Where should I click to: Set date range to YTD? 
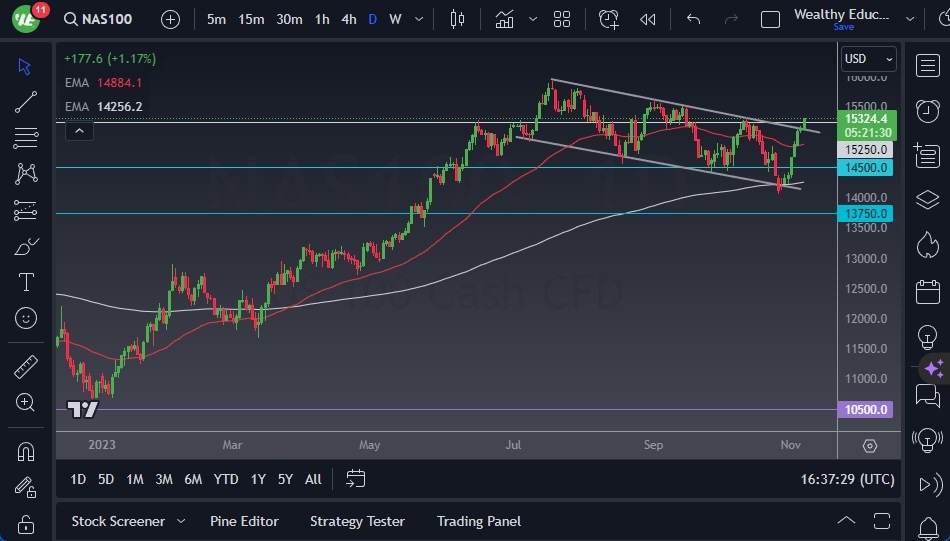[x=226, y=479]
